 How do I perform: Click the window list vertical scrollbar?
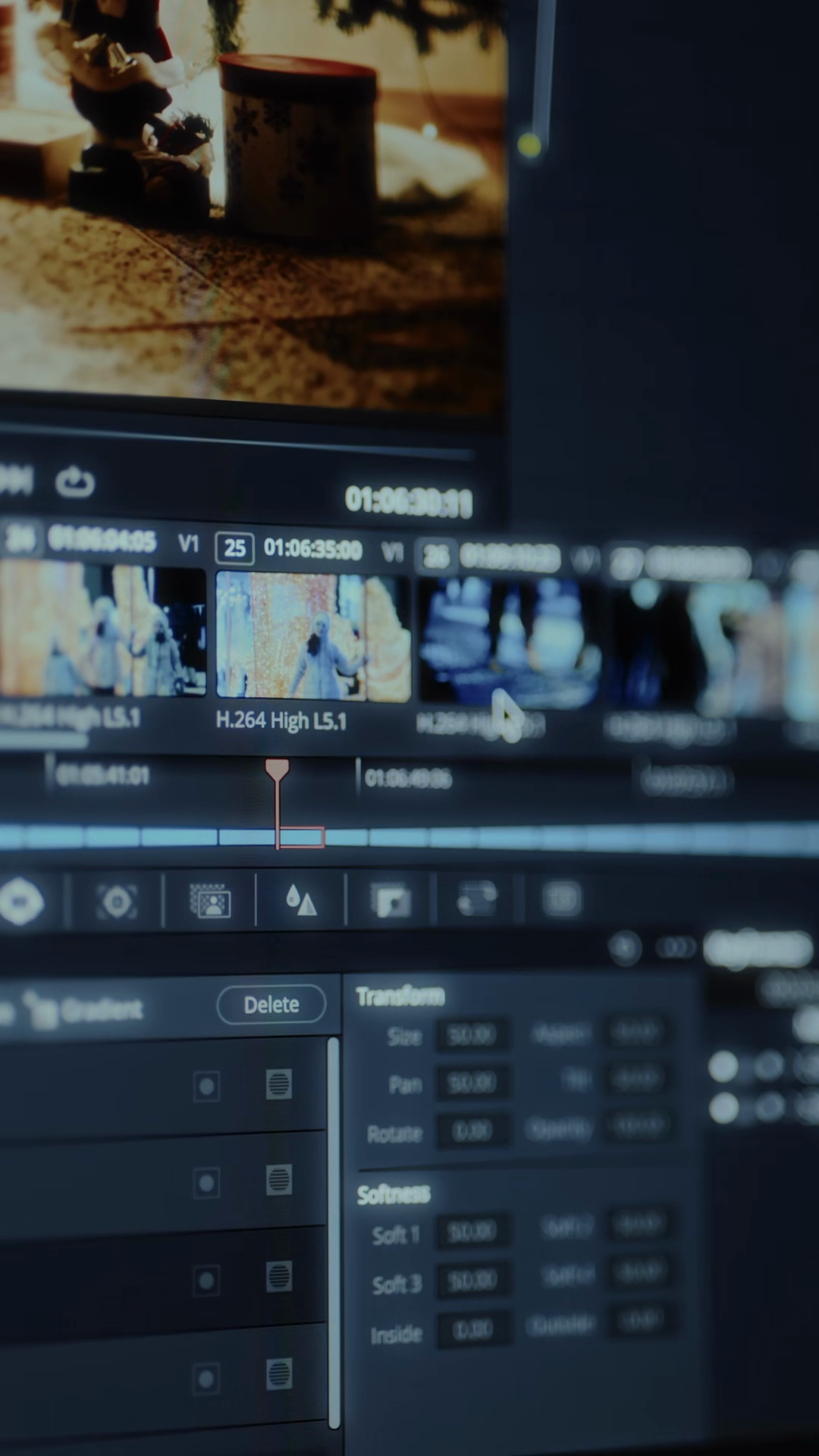pos(333,1228)
